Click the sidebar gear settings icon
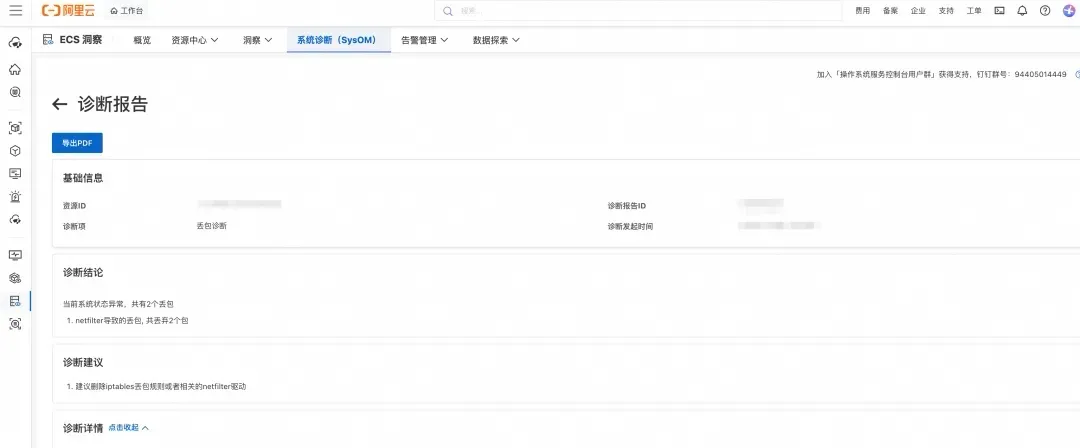This screenshot has height=448, width=1080. (14, 278)
